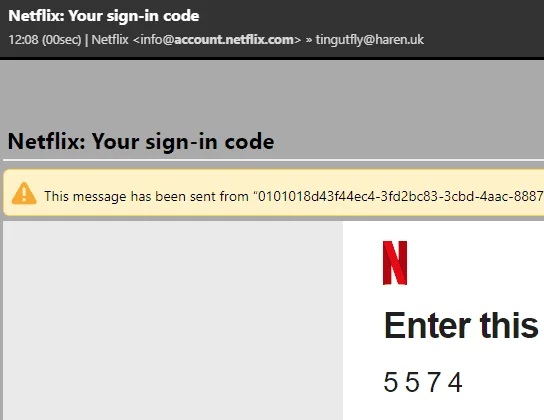This screenshot has width=544, height=420.
Task: Click the "Enter this" heading
Action: [x=461, y=325]
